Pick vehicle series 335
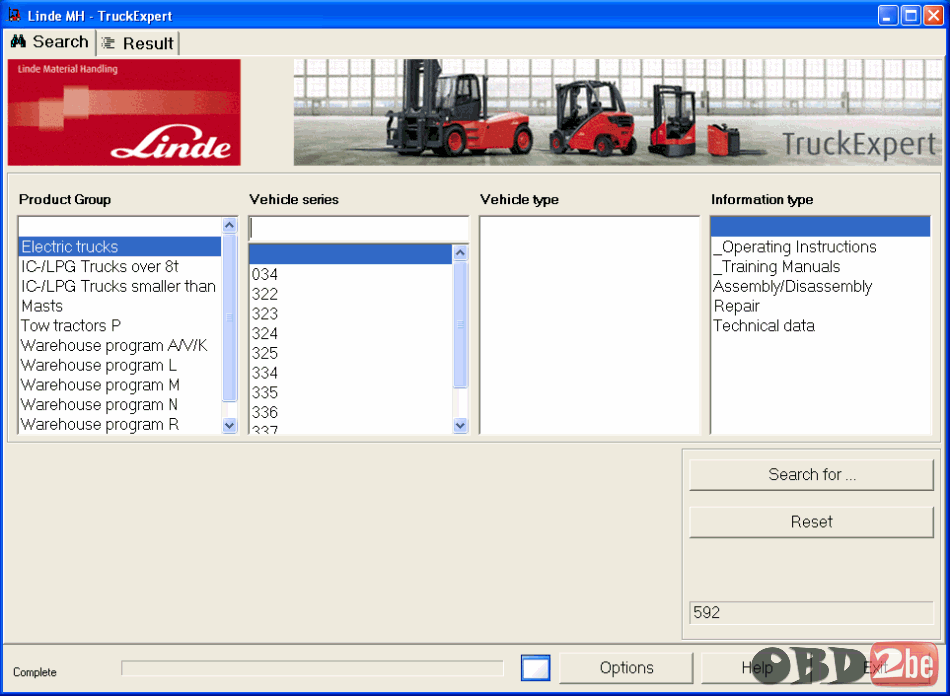 [x=351, y=393]
